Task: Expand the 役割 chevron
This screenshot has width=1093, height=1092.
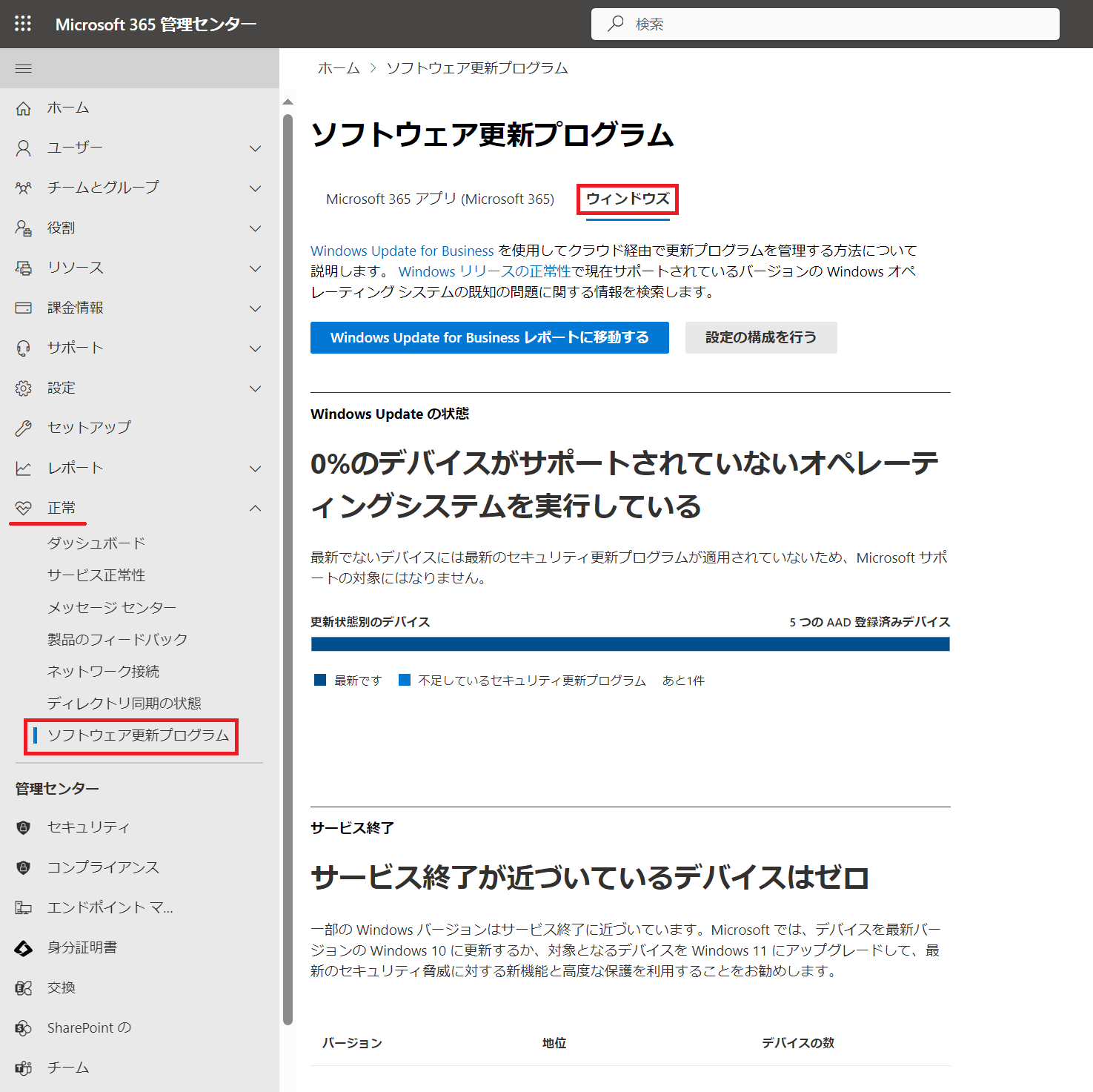Action: (x=256, y=228)
